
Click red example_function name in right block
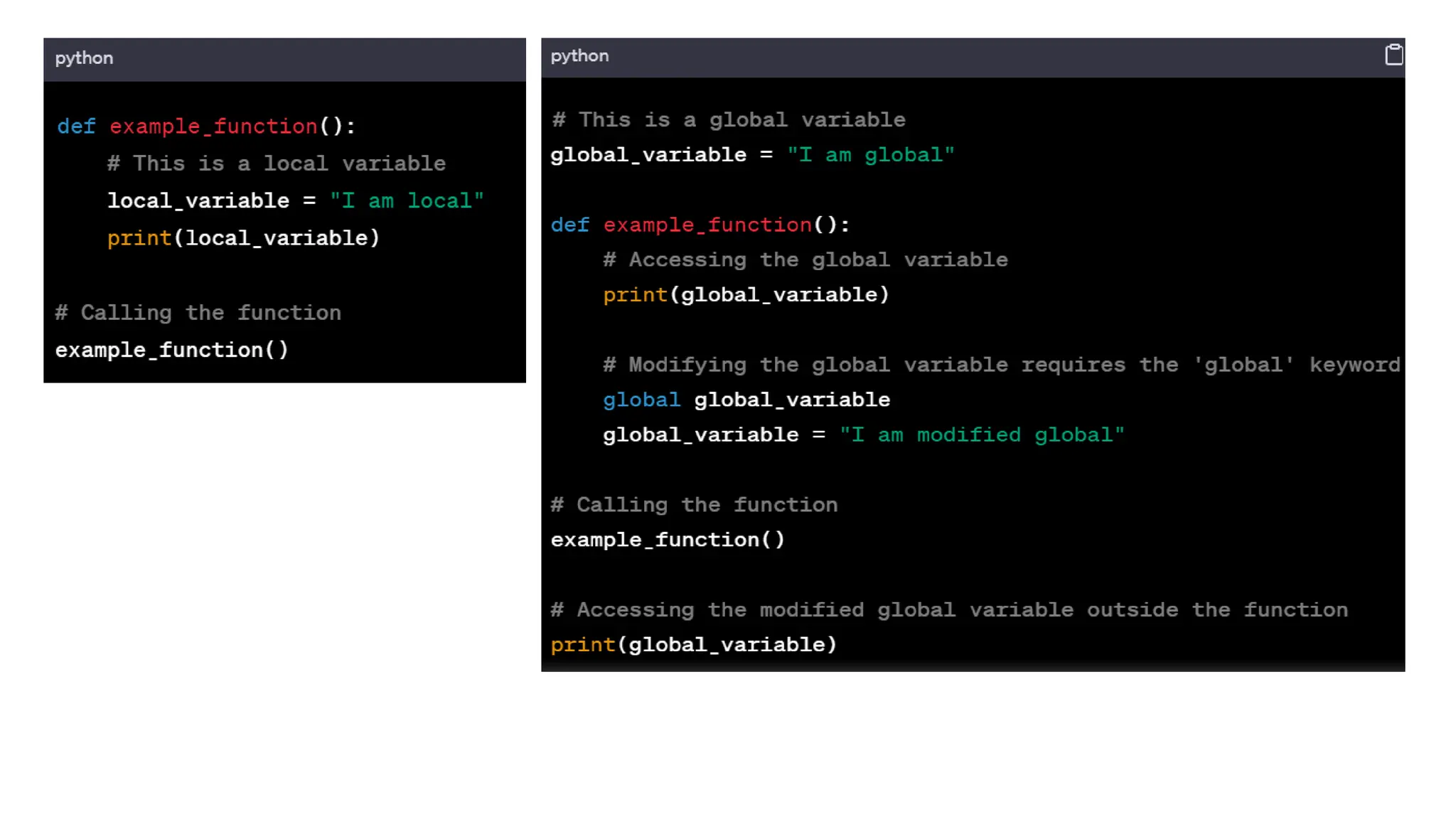point(707,225)
